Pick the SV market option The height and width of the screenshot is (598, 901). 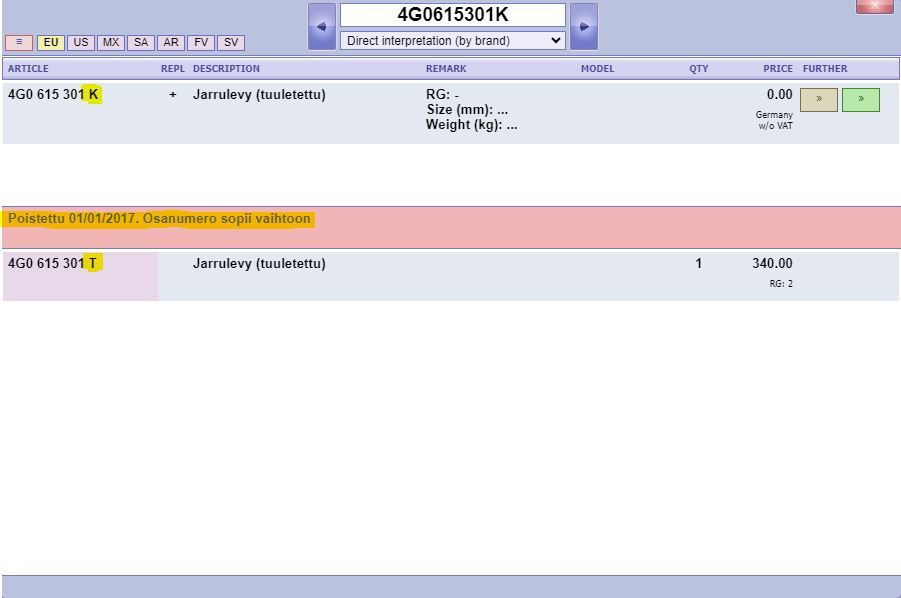pos(231,43)
